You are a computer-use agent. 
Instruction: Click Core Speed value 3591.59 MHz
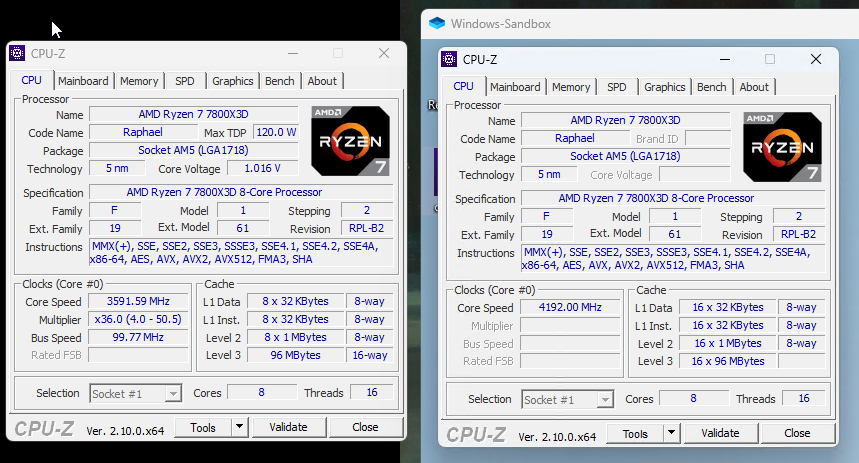click(138, 301)
